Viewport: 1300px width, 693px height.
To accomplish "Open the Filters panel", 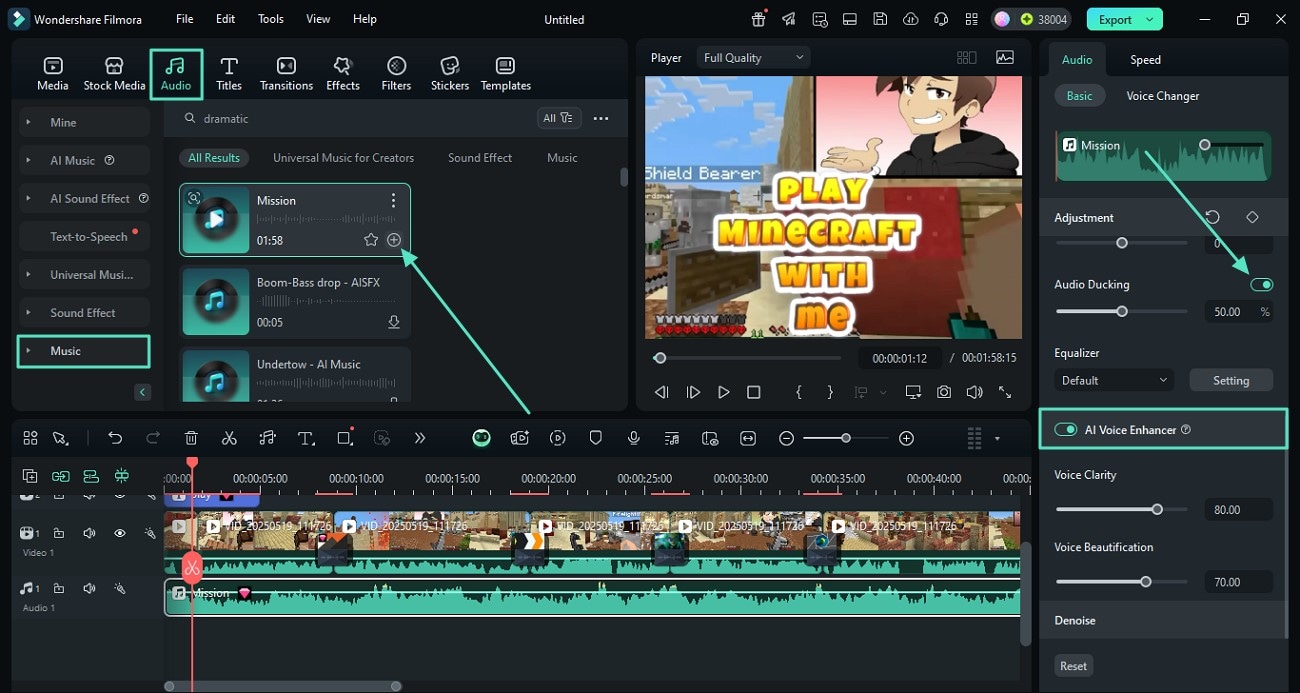I will (x=396, y=74).
